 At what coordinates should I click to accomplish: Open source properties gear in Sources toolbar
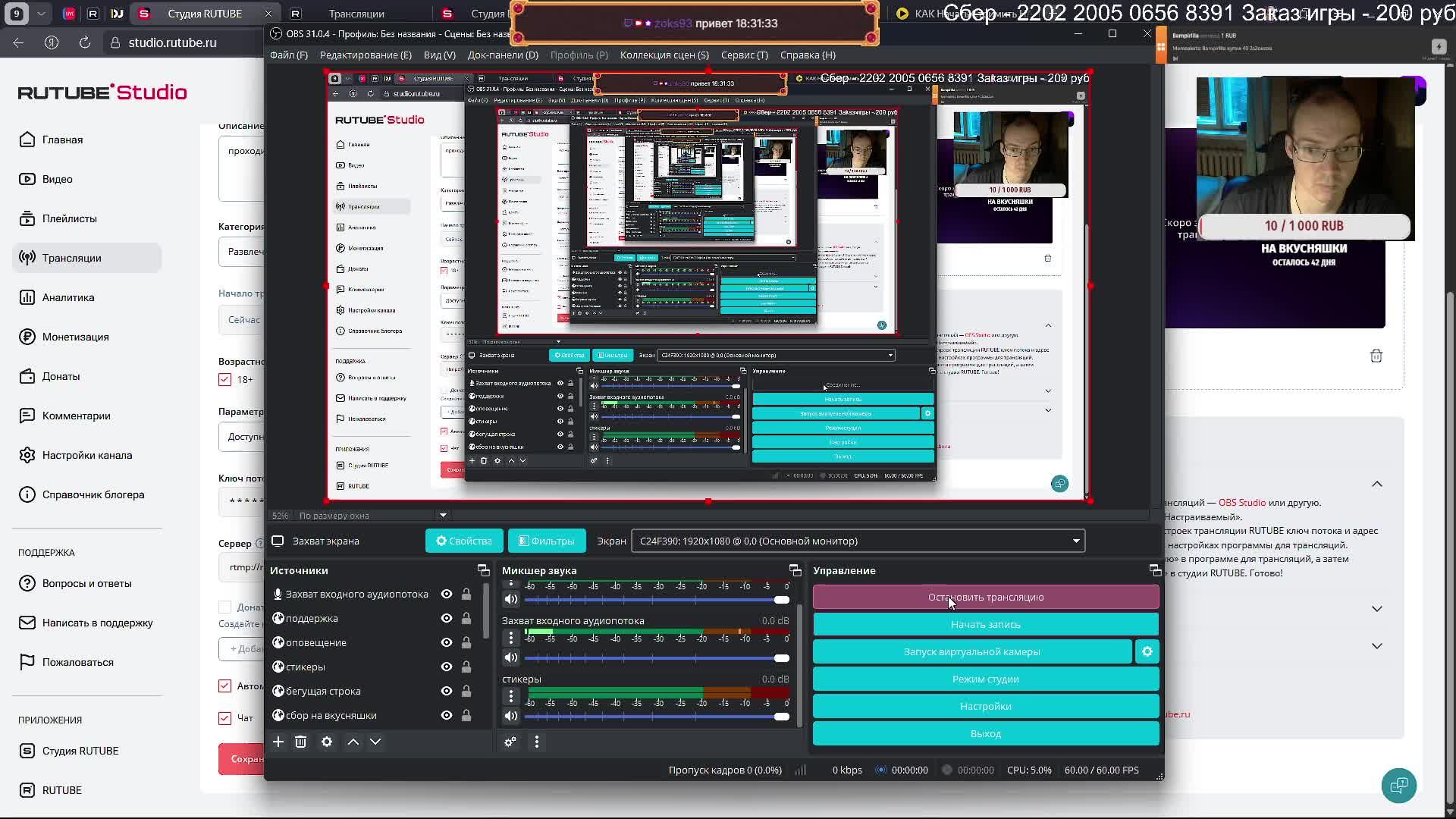327,742
